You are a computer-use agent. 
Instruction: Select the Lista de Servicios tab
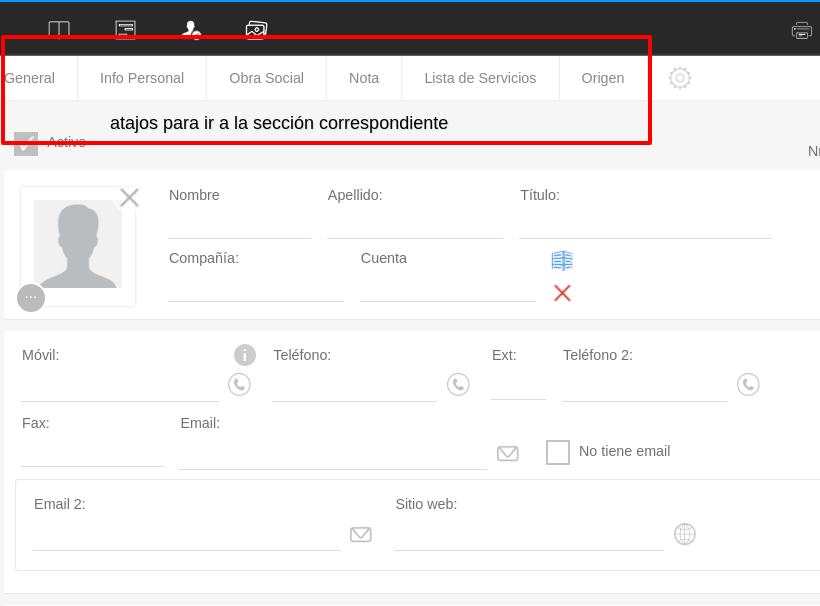click(480, 78)
